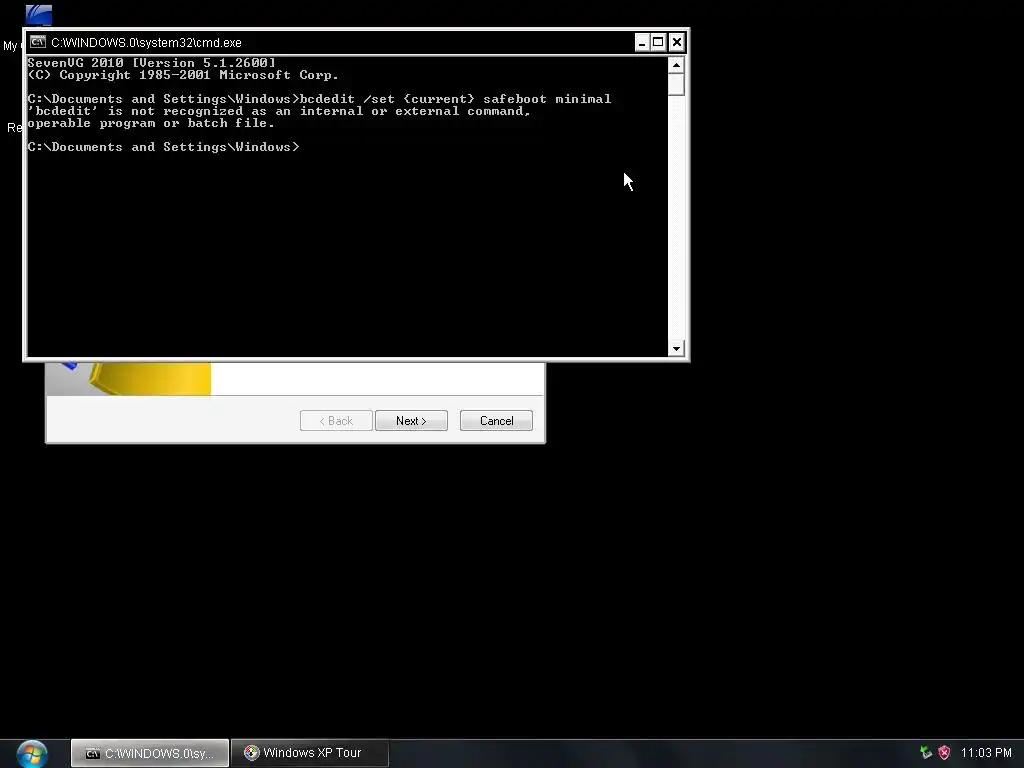Click the cmd window title bar icon
1024x768 pixels.
click(x=38, y=42)
